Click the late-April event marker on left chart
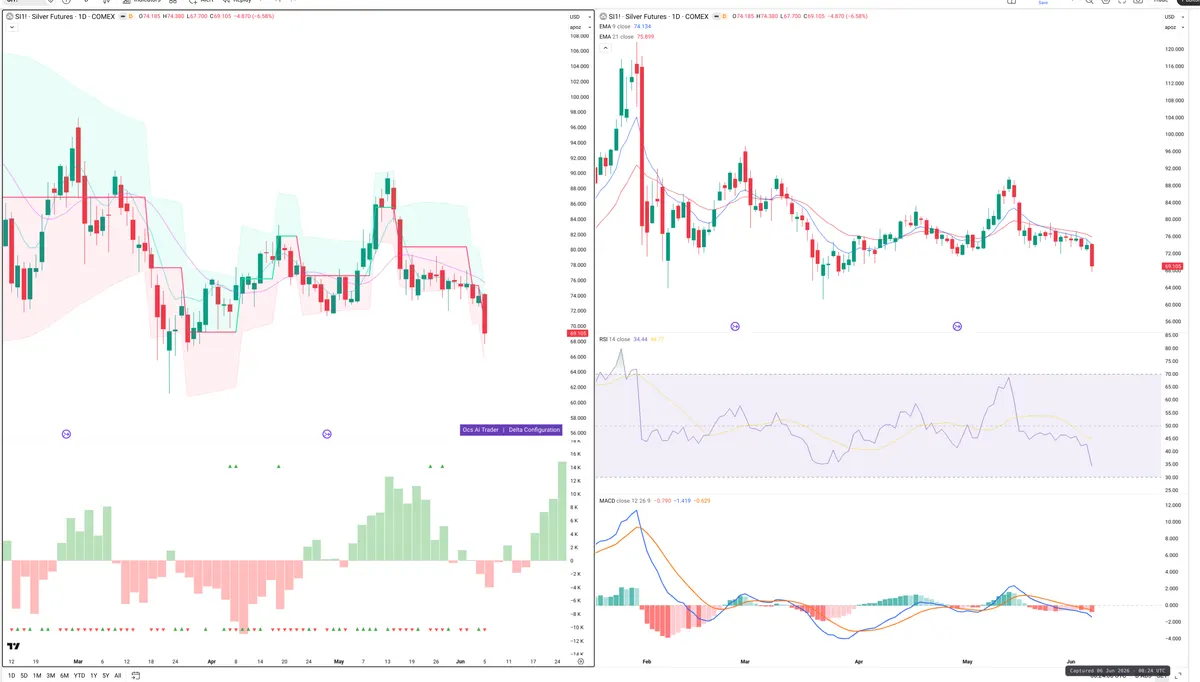The image size is (1200, 682). 327,433
